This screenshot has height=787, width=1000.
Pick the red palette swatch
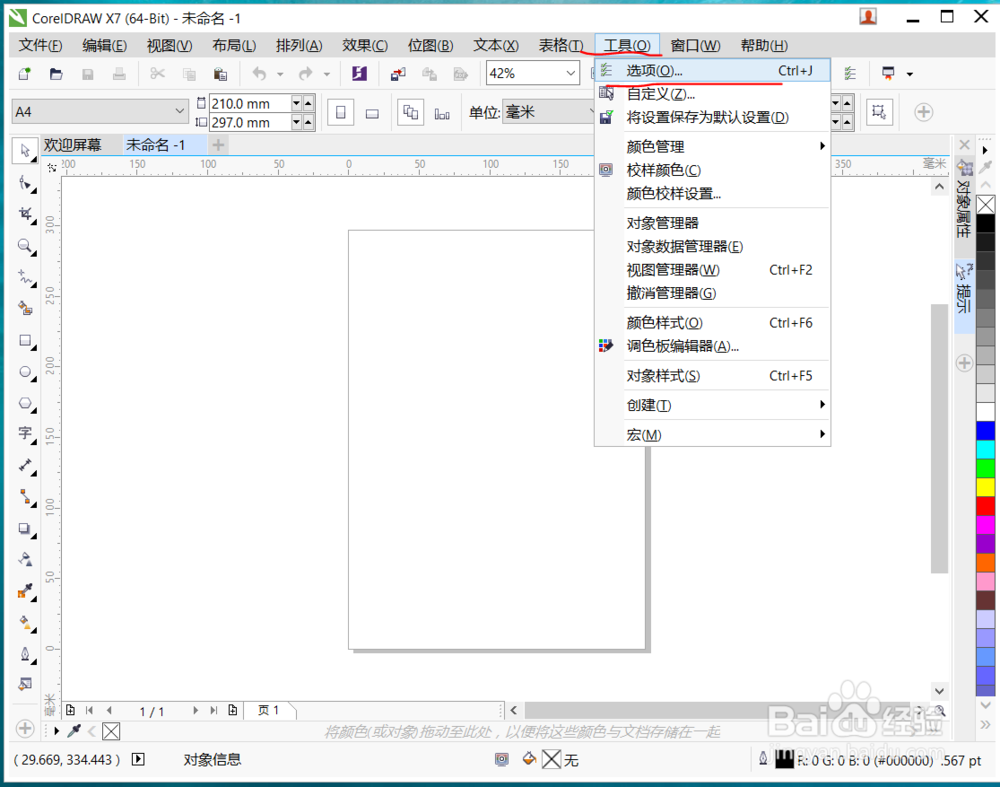tap(986, 506)
